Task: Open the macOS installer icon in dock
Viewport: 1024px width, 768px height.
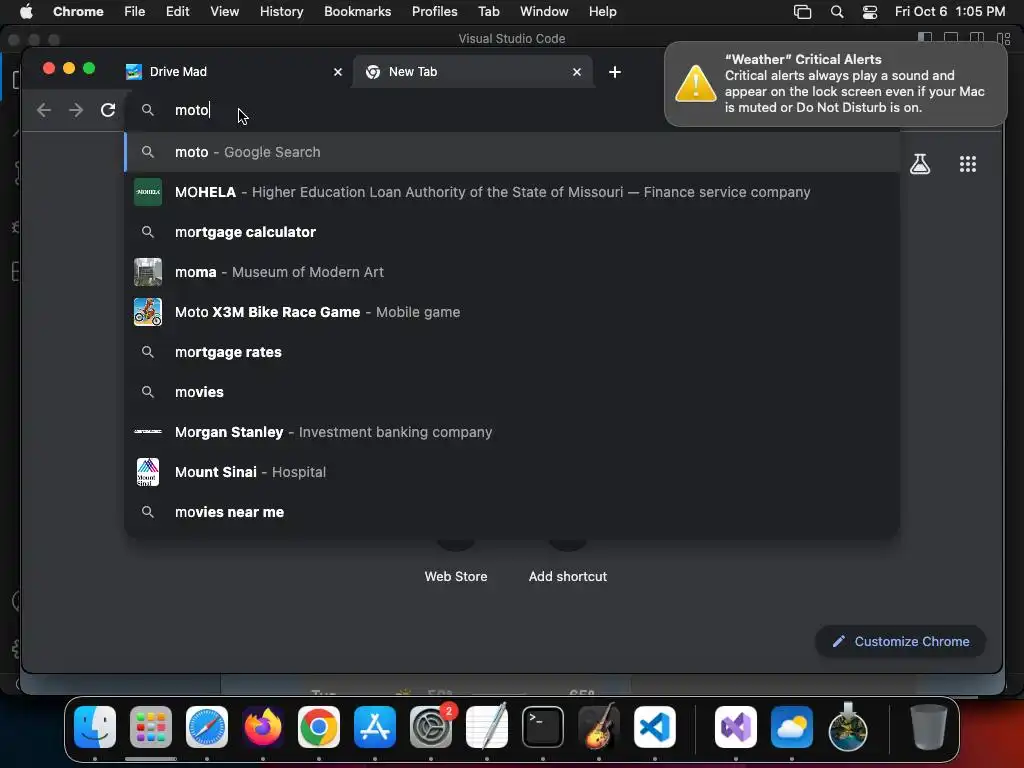Action: tap(848, 727)
